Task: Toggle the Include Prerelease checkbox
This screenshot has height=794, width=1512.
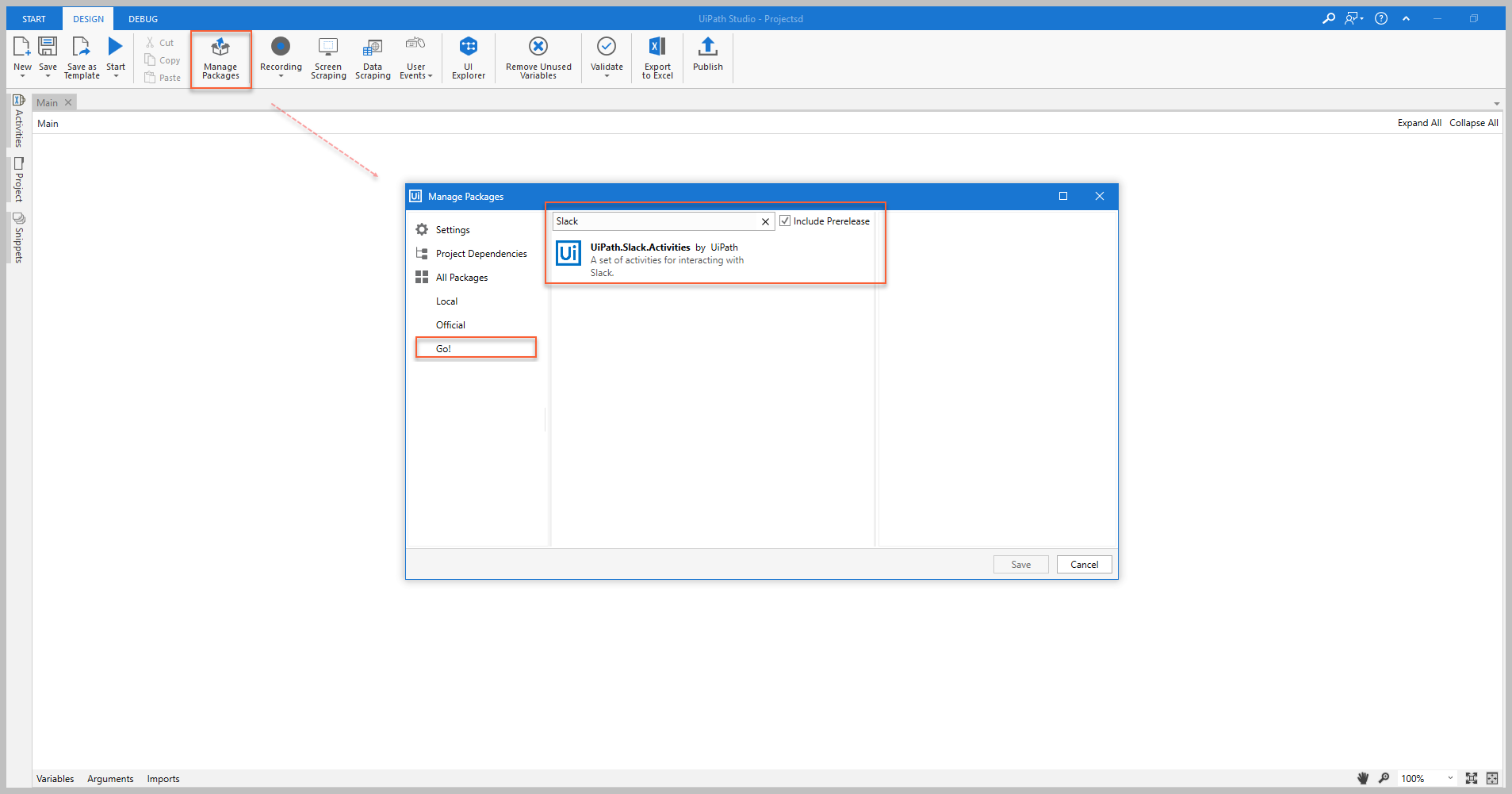Action: tap(785, 221)
